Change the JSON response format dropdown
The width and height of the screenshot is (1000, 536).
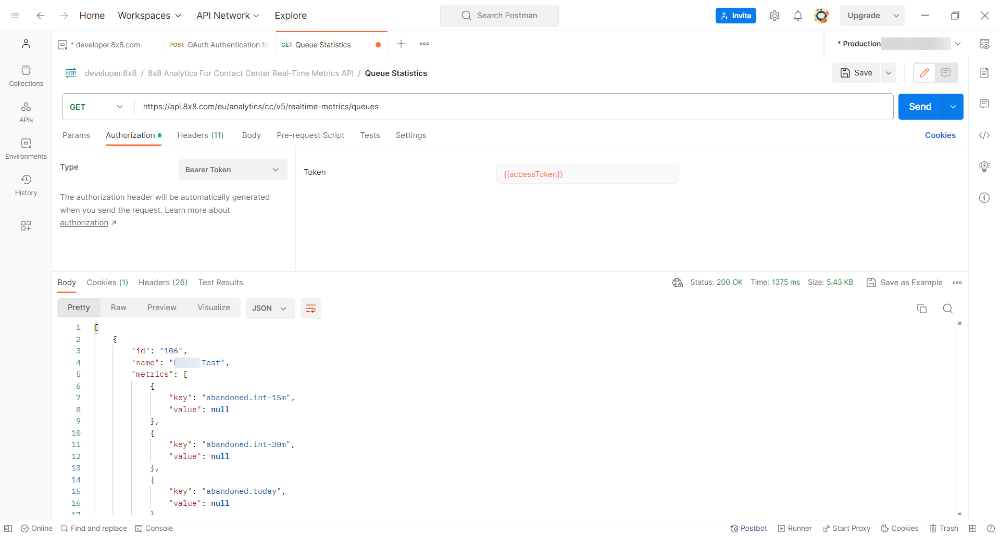tap(270, 308)
